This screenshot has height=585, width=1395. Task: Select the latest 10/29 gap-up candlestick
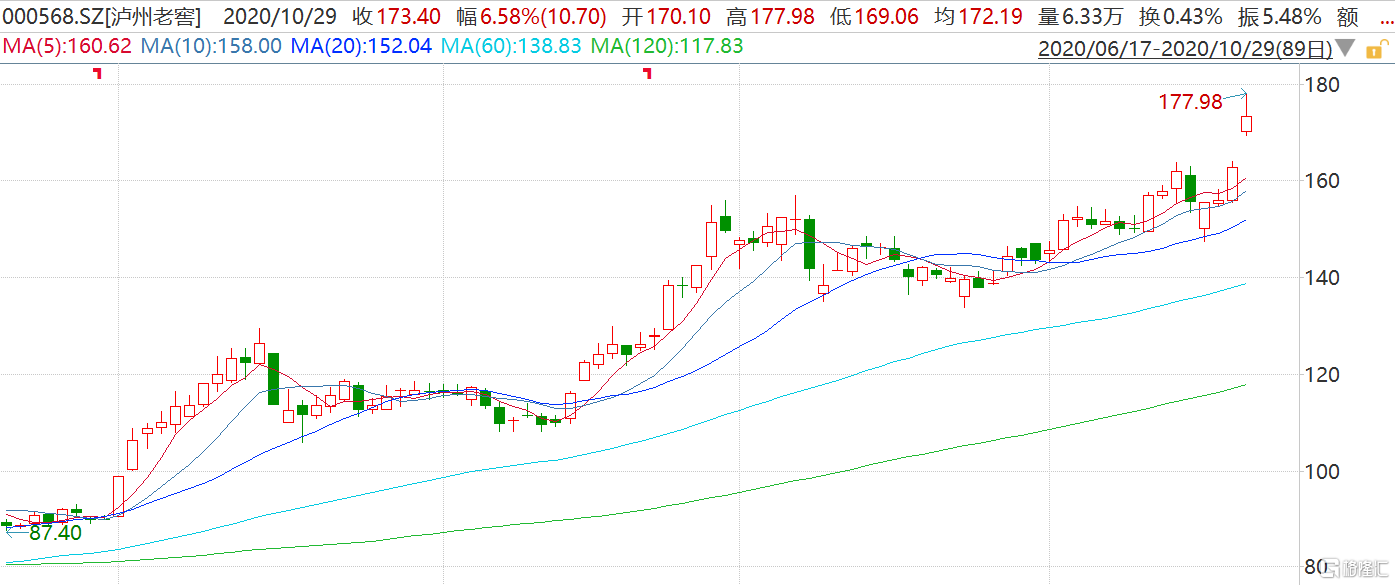point(1247,123)
